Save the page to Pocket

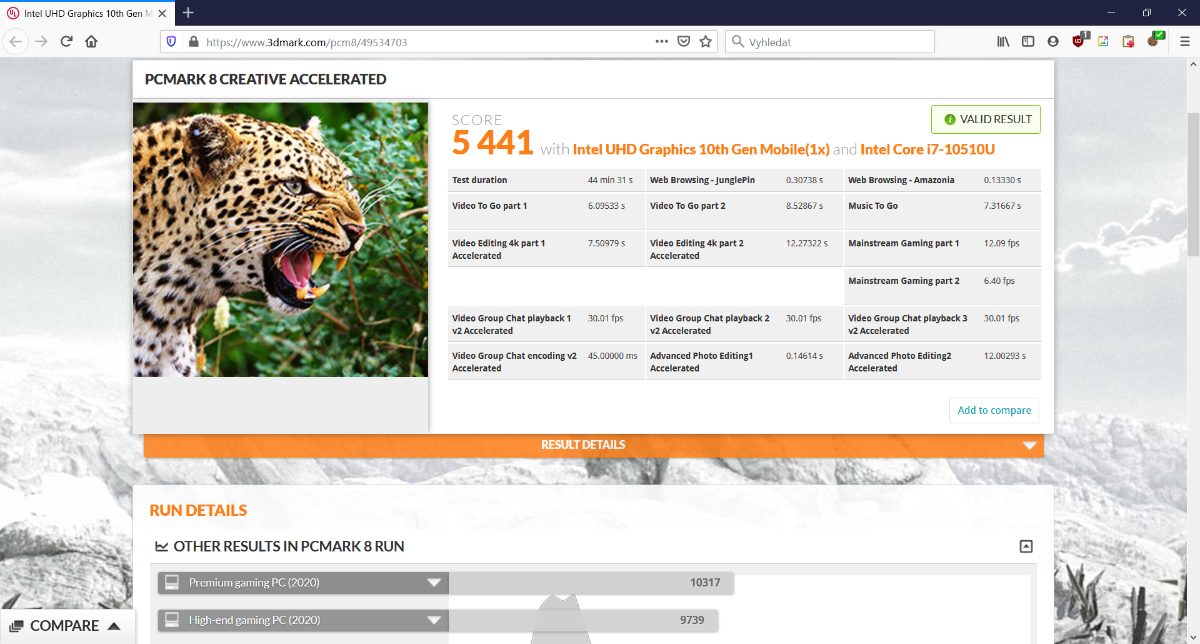[x=684, y=42]
